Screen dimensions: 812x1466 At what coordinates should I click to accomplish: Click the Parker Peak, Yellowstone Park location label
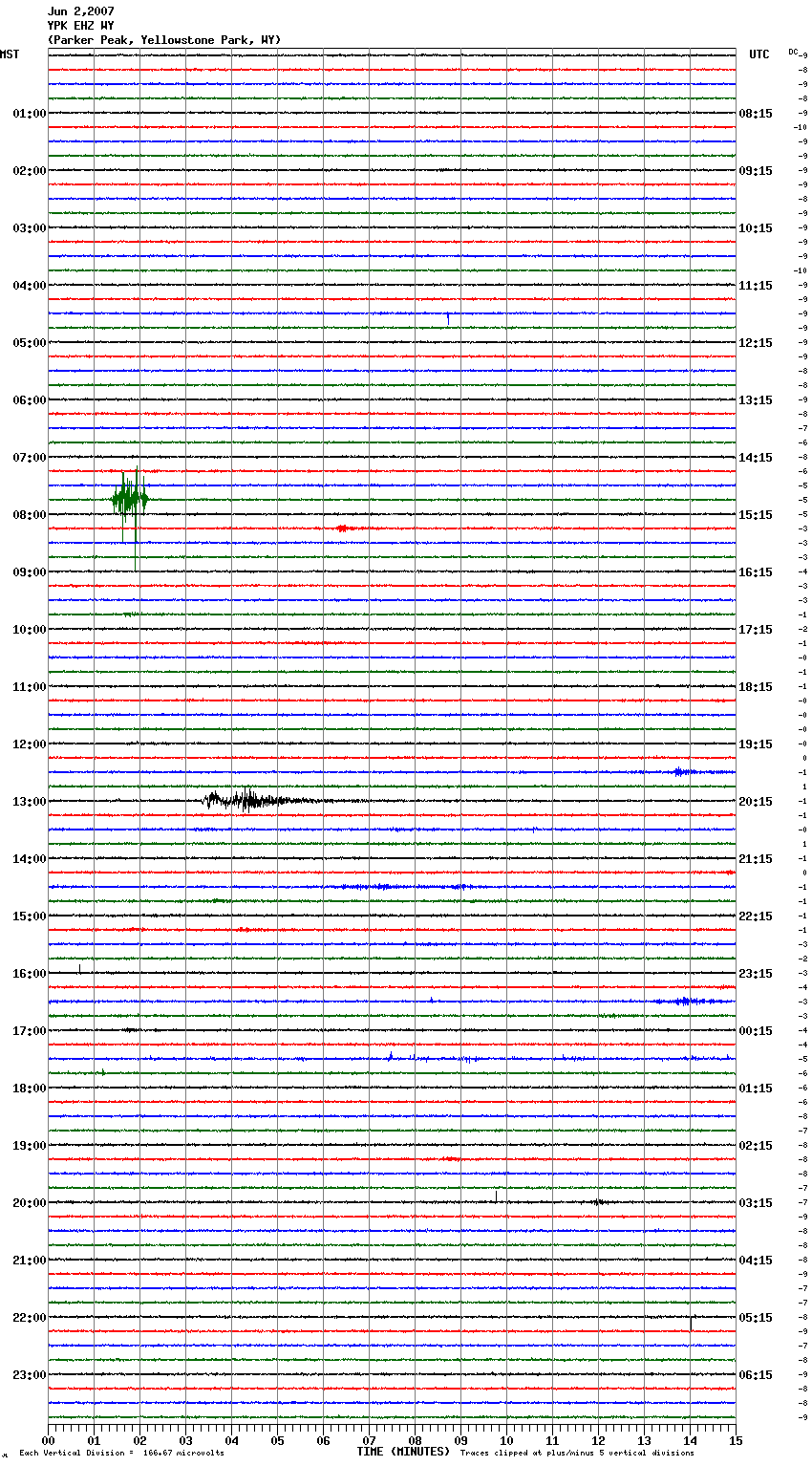(164, 40)
